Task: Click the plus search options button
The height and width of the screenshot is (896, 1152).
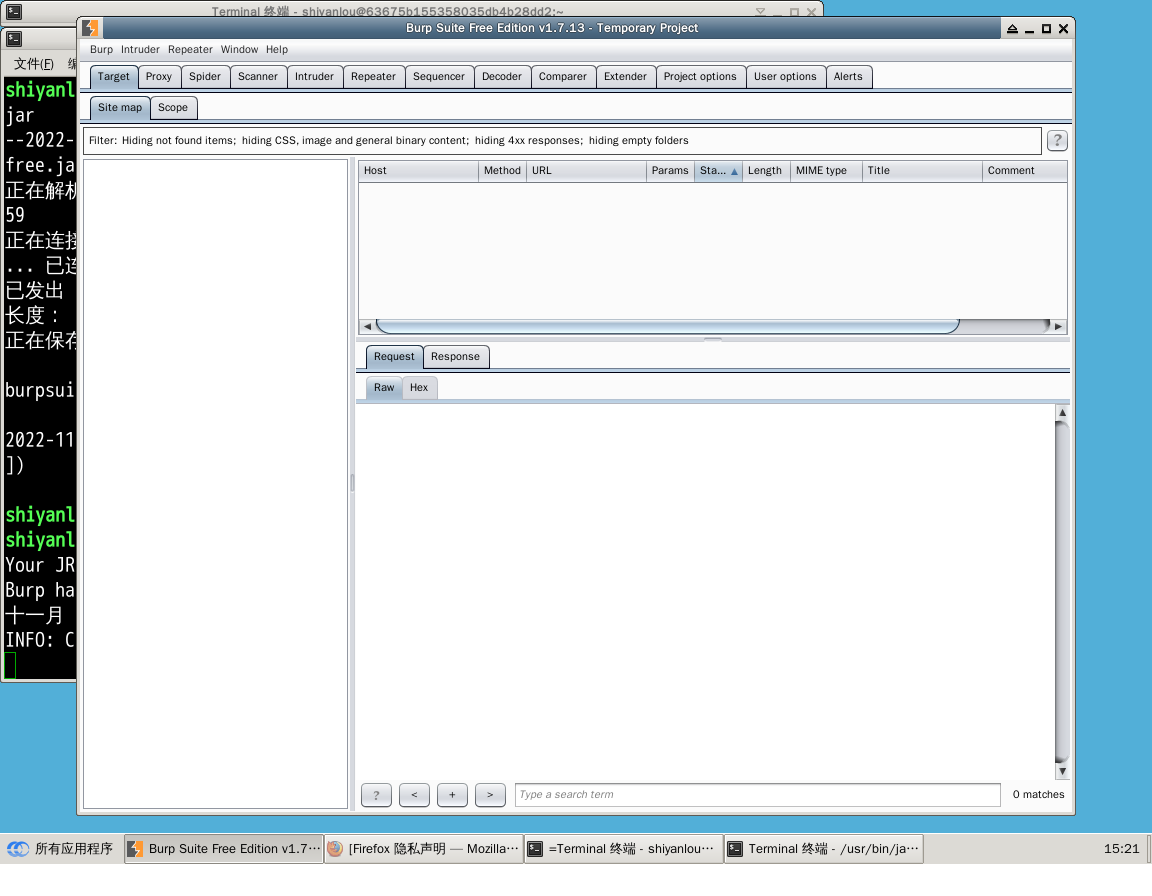Action: pyautogui.click(x=452, y=795)
